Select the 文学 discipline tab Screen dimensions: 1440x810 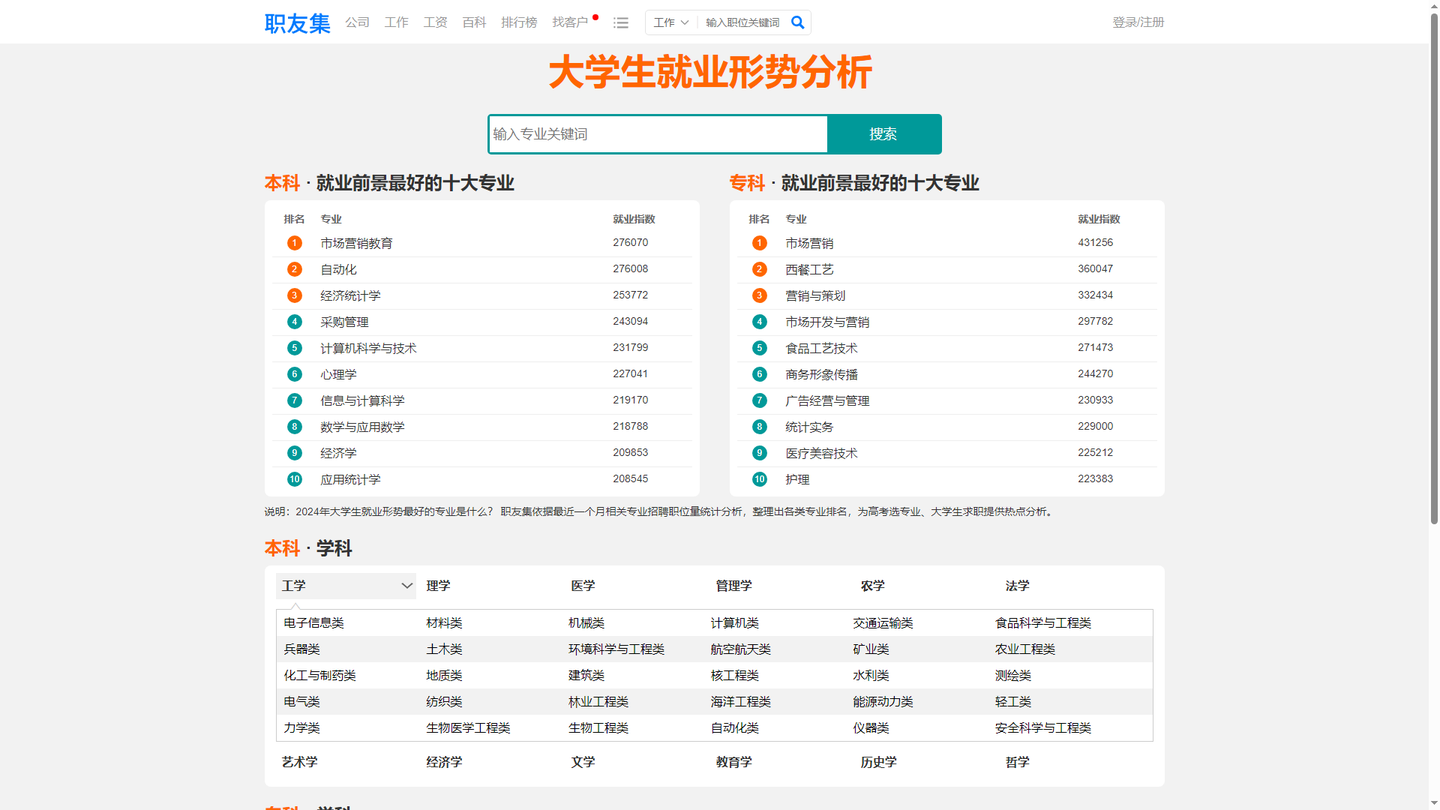coord(583,762)
